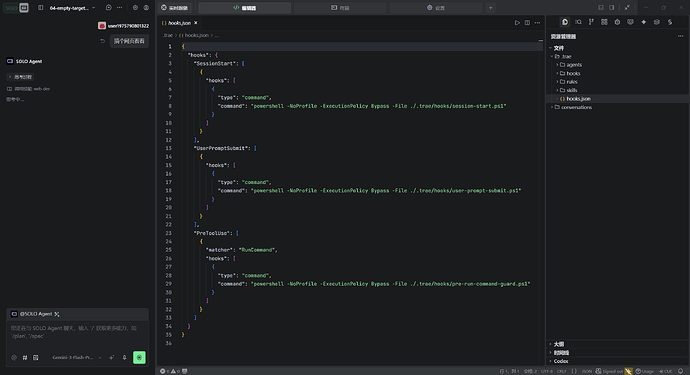Toggle bottom panel layout icon
Viewport: 690px width, 375px height.
(x=601, y=7)
